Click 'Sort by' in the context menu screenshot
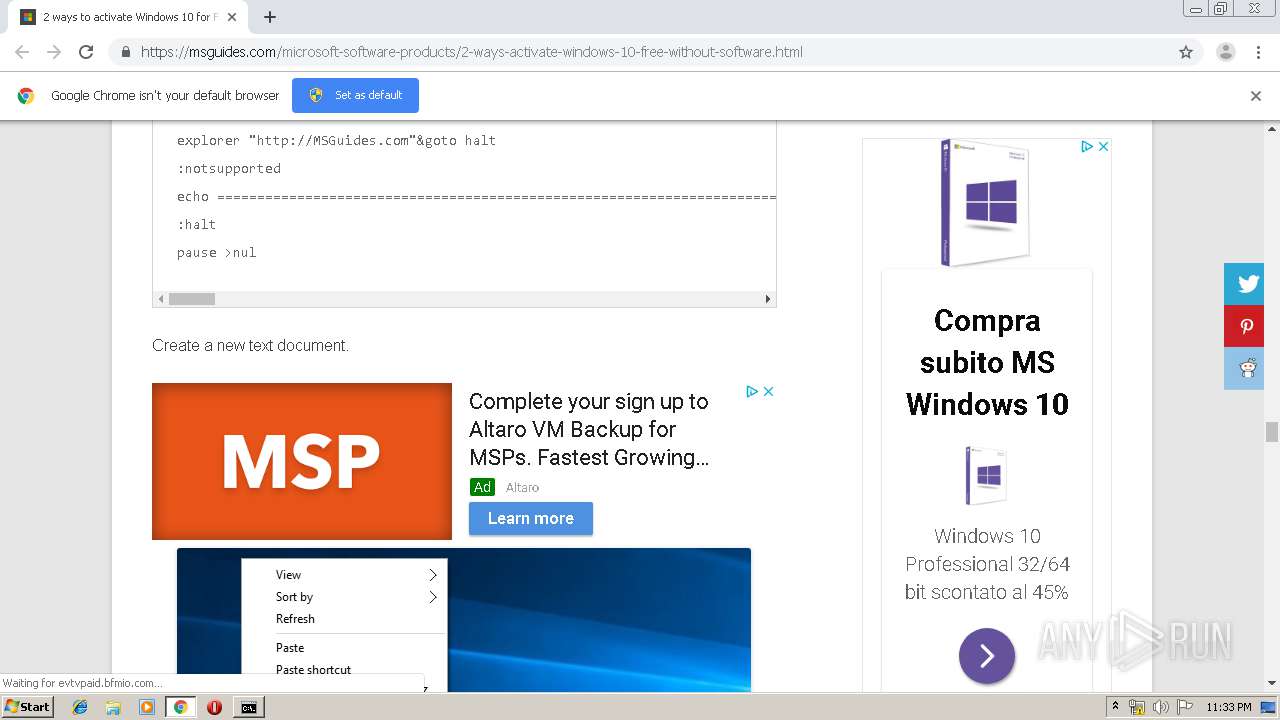 pos(294,597)
